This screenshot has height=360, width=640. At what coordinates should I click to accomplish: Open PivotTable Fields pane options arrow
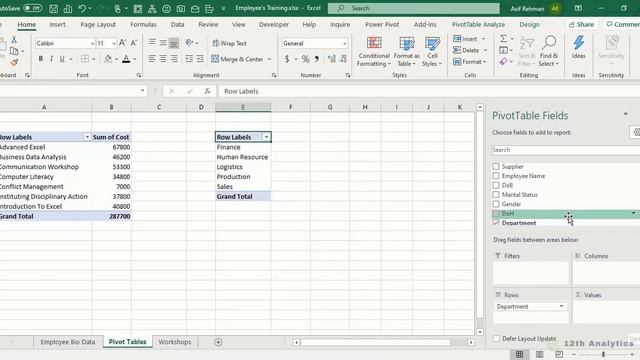click(x=626, y=114)
